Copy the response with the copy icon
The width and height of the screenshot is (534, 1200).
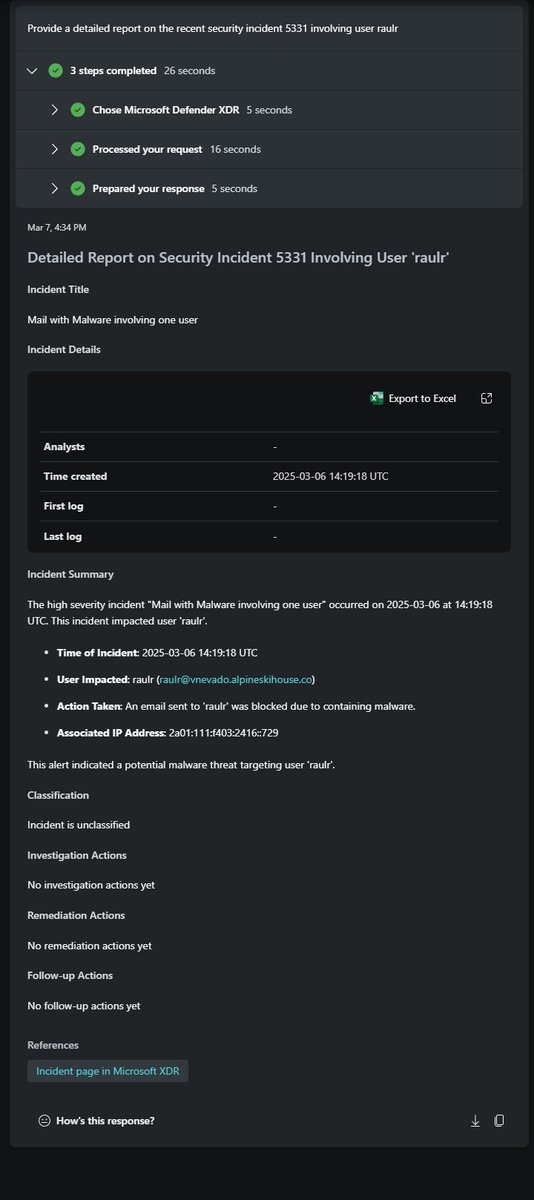pyautogui.click(x=499, y=1121)
